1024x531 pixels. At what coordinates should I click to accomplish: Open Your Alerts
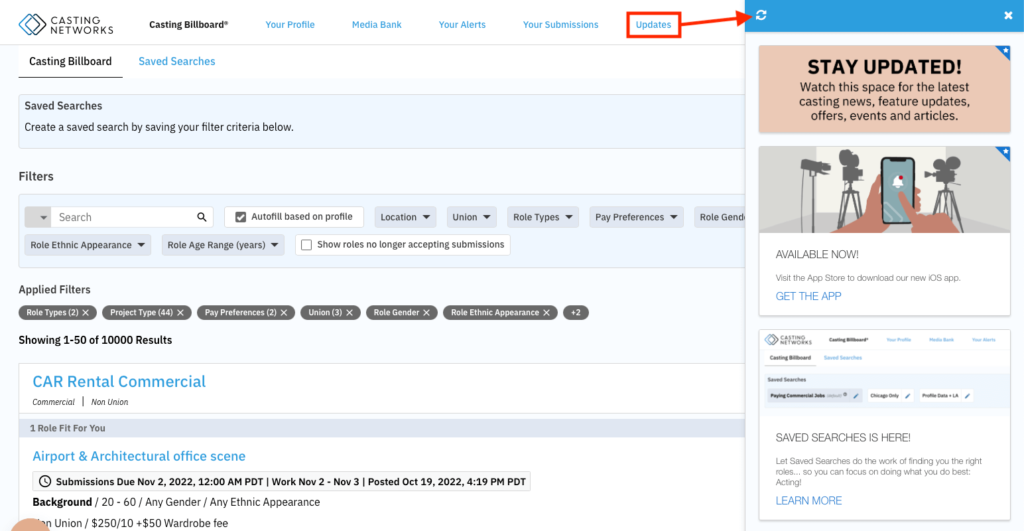click(462, 25)
